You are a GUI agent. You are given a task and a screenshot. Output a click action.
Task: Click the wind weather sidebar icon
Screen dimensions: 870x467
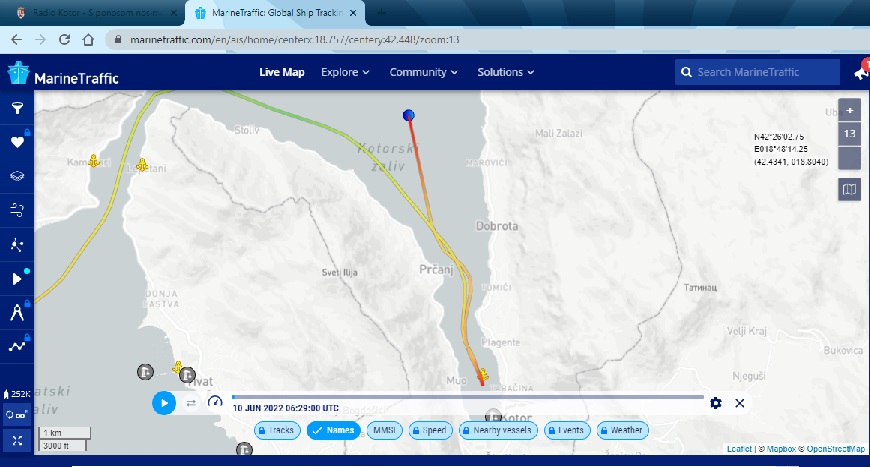point(17,209)
